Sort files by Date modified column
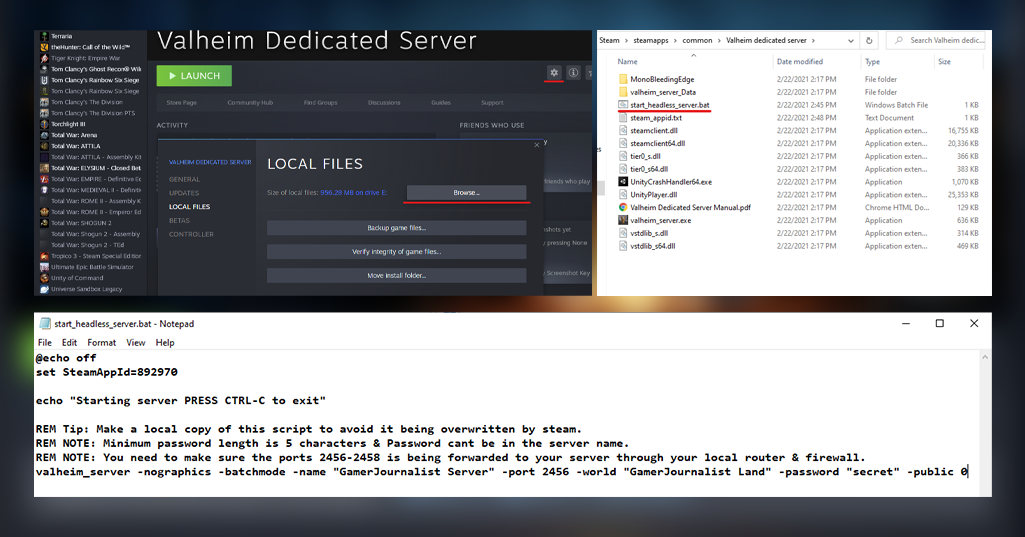The image size is (1025, 537). click(x=799, y=61)
